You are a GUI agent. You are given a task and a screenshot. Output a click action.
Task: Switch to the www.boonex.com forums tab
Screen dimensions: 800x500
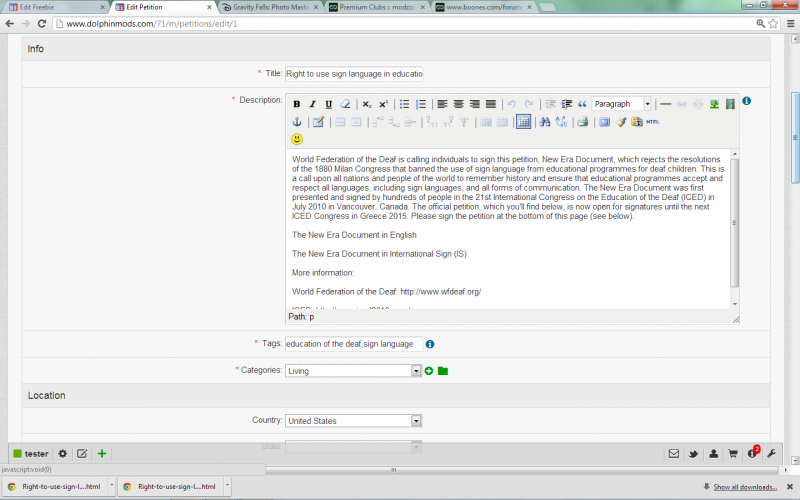click(484, 7)
